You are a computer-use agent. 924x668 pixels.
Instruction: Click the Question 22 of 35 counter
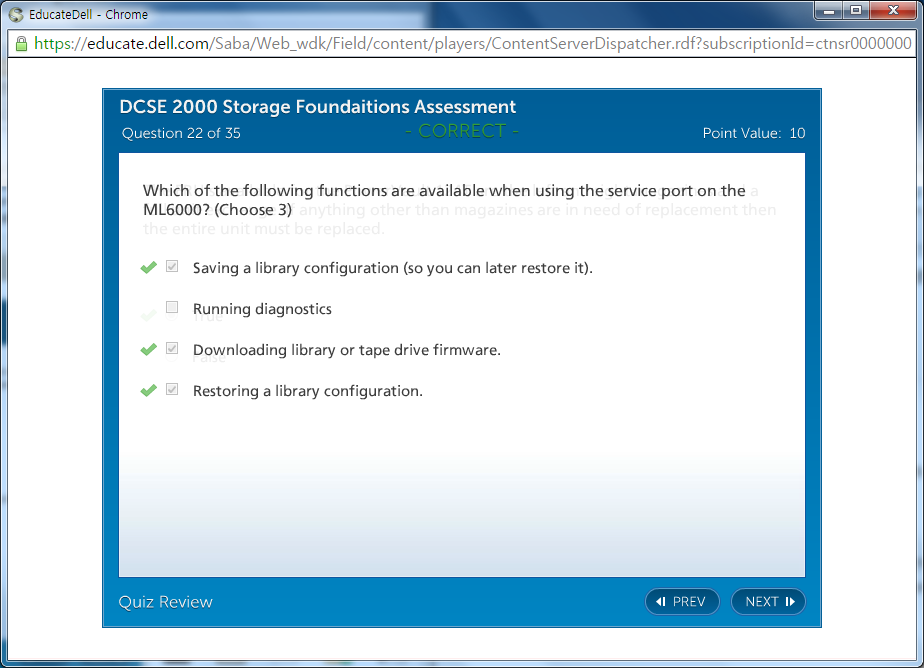point(181,133)
